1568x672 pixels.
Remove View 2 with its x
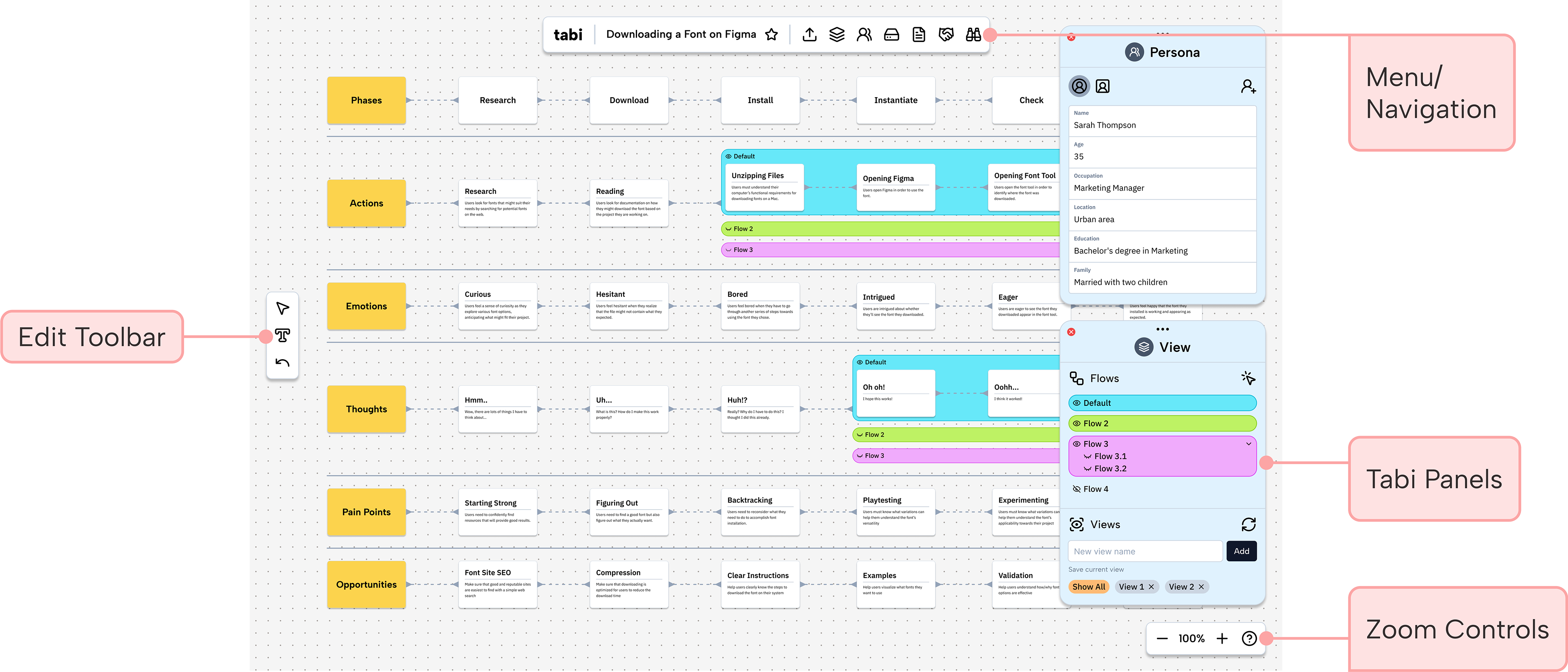click(1201, 587)
